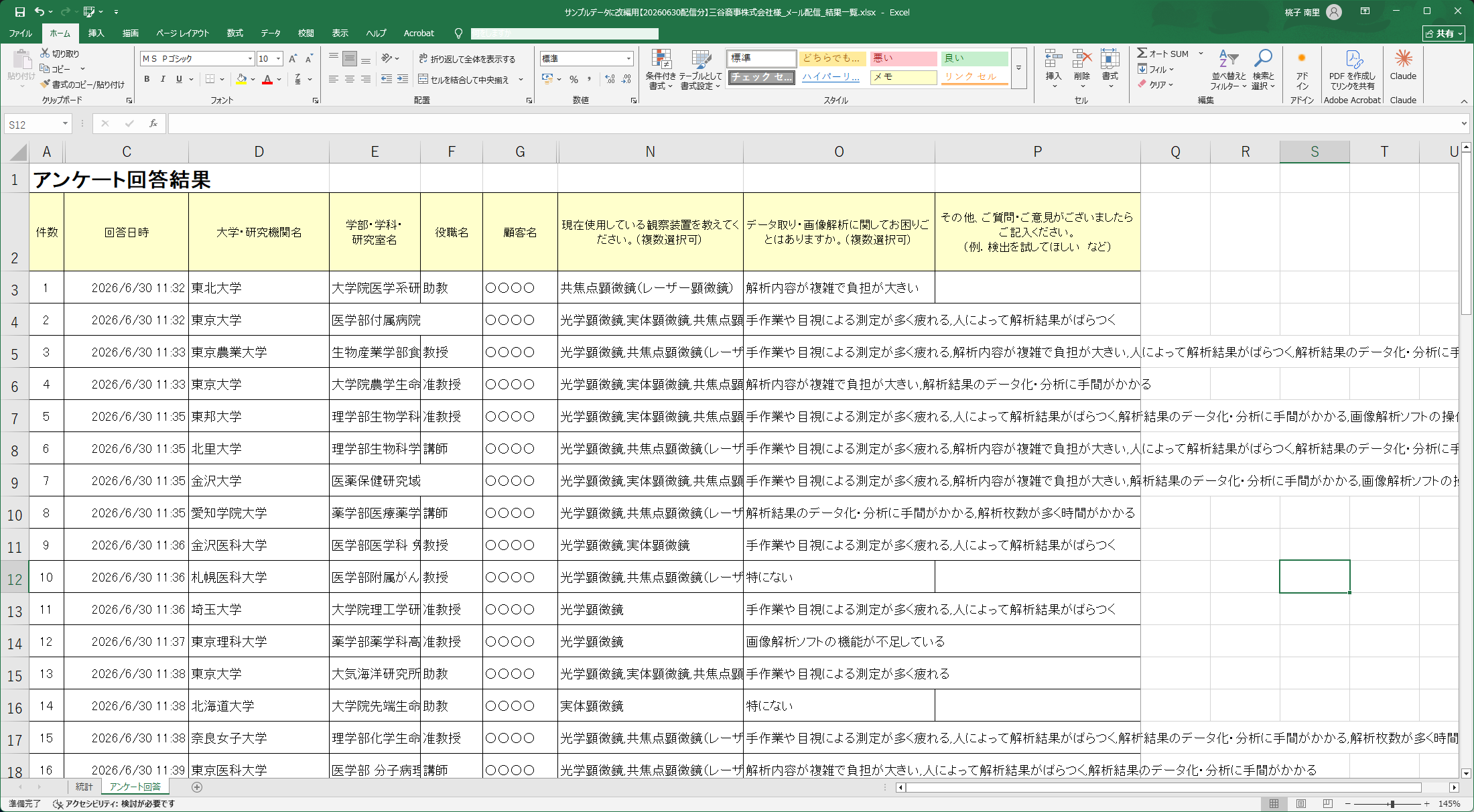1474x812 pixels.
Task: Click the Undo arrow icon
Action: 40,12
